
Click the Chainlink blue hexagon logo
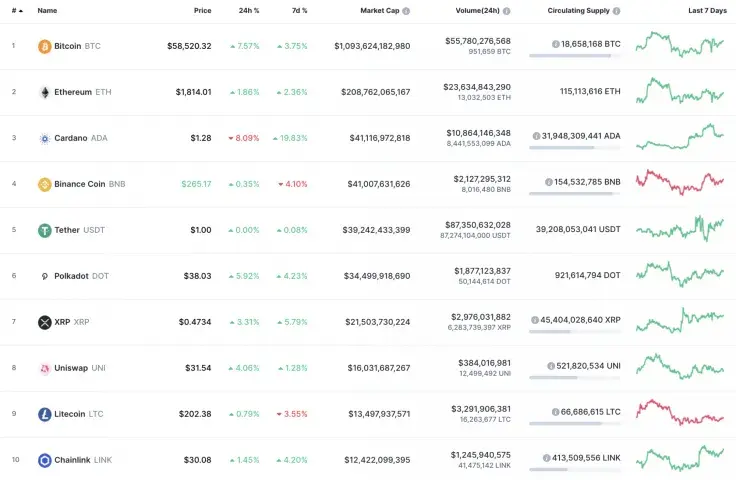[x=44, y=460]
